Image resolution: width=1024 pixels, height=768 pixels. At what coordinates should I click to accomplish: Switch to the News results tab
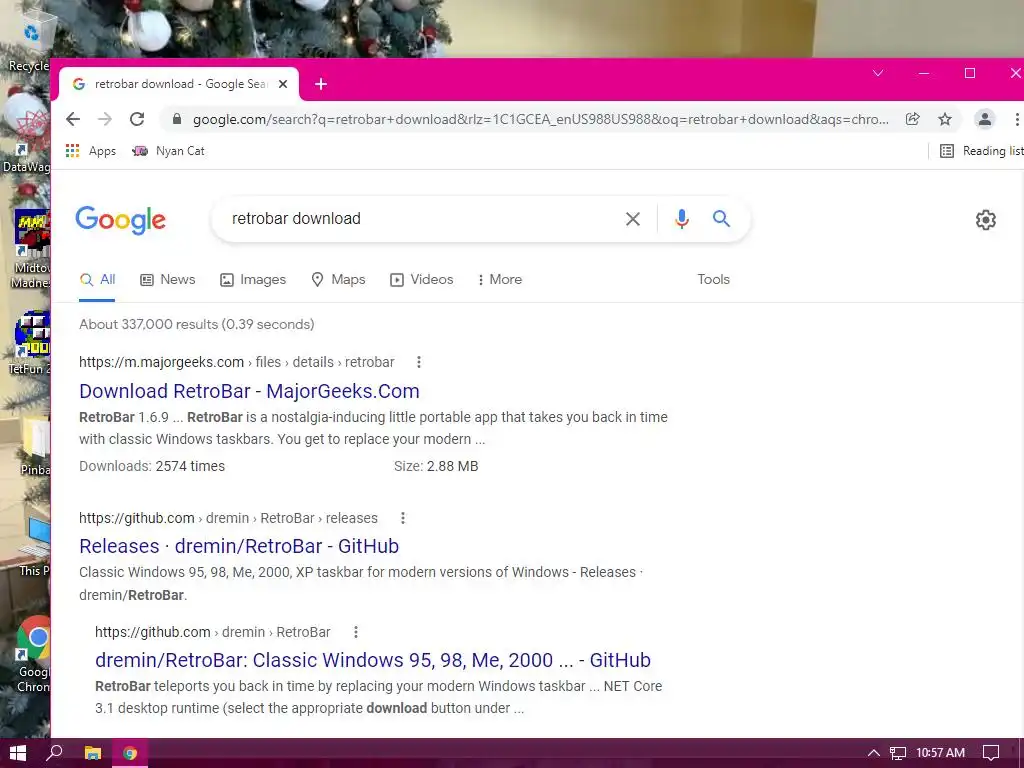click(168, 280)
